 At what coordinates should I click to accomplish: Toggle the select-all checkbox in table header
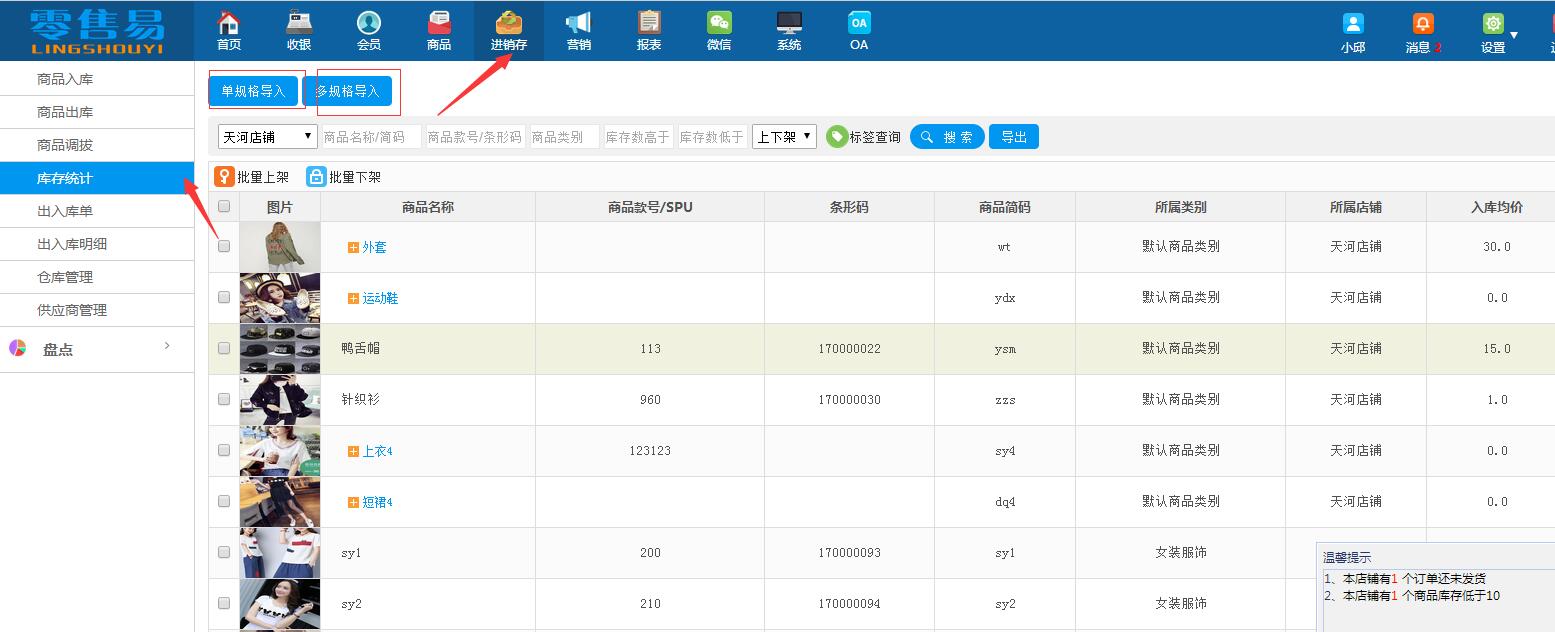[224, 207]
